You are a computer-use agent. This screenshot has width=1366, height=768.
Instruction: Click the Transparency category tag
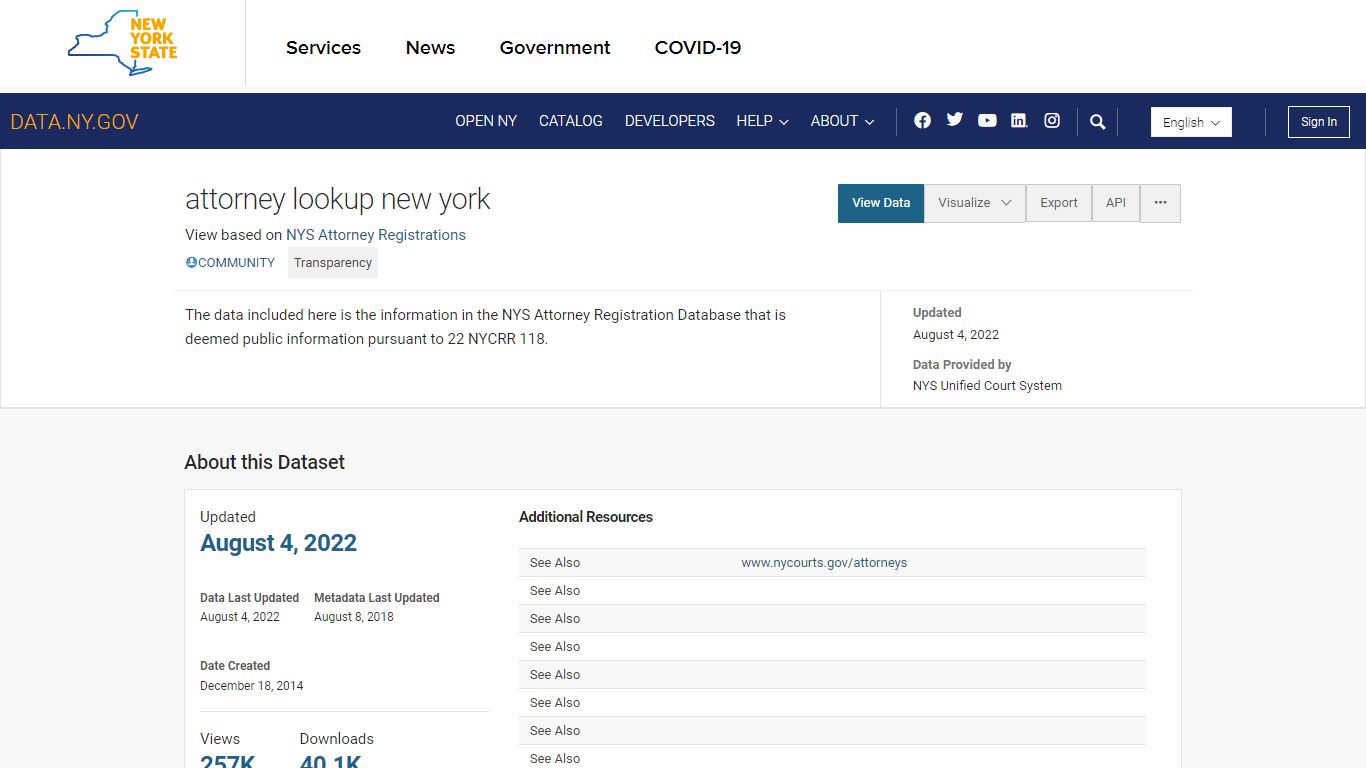tap(333, 263)
